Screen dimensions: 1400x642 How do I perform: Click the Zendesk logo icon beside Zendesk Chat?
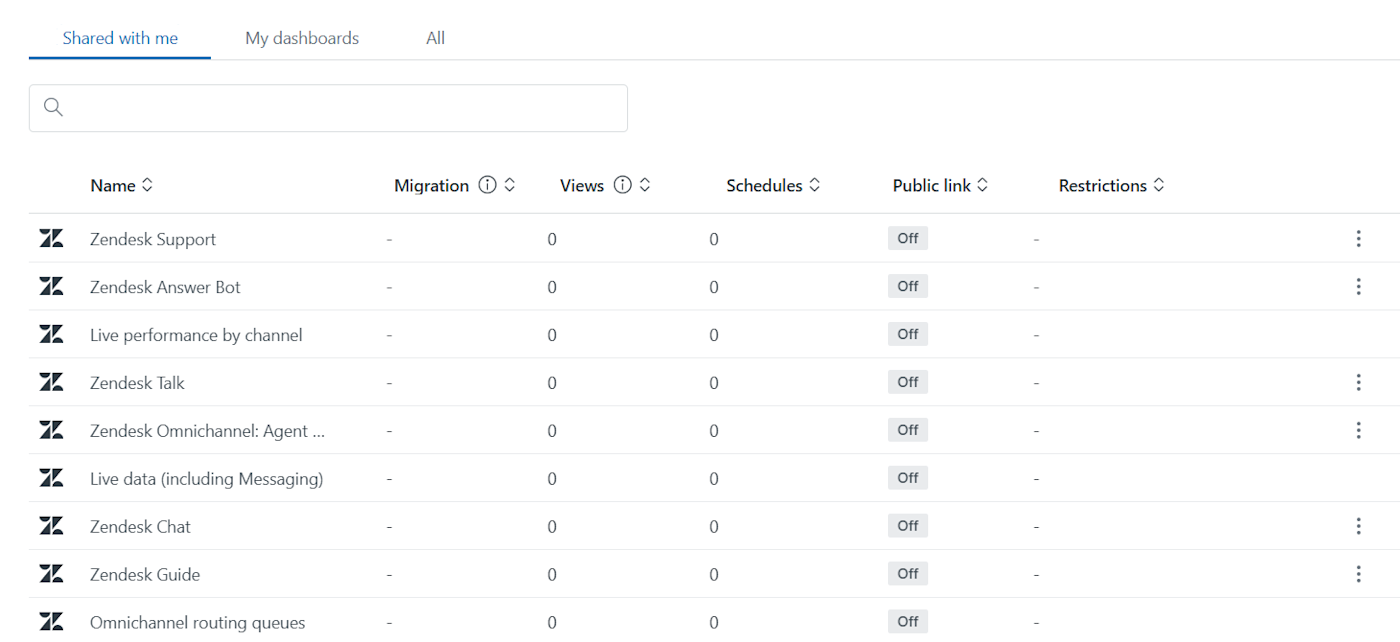coord(51,526)
